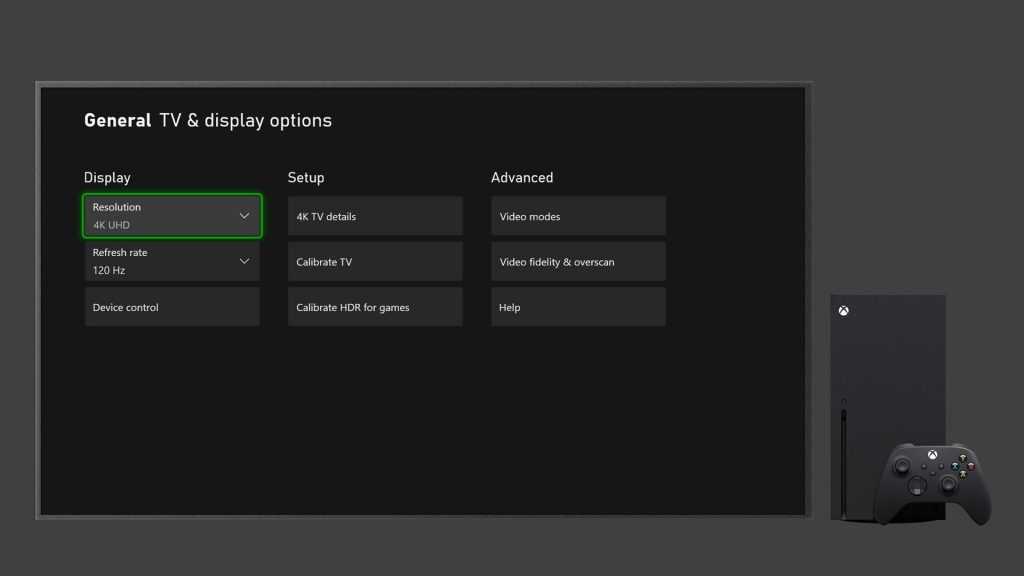
Task: Click the controller's D-pad
Action: pos(918,483)
